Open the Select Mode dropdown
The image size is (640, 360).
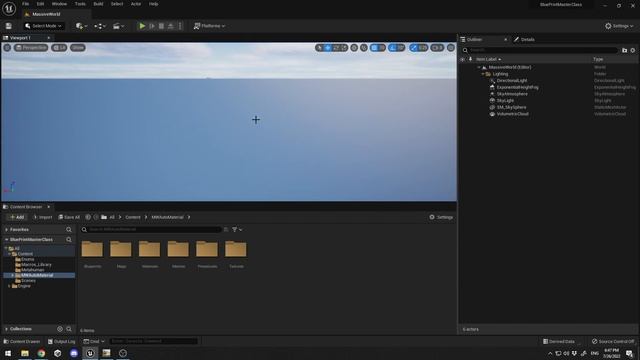pos(43,26)
